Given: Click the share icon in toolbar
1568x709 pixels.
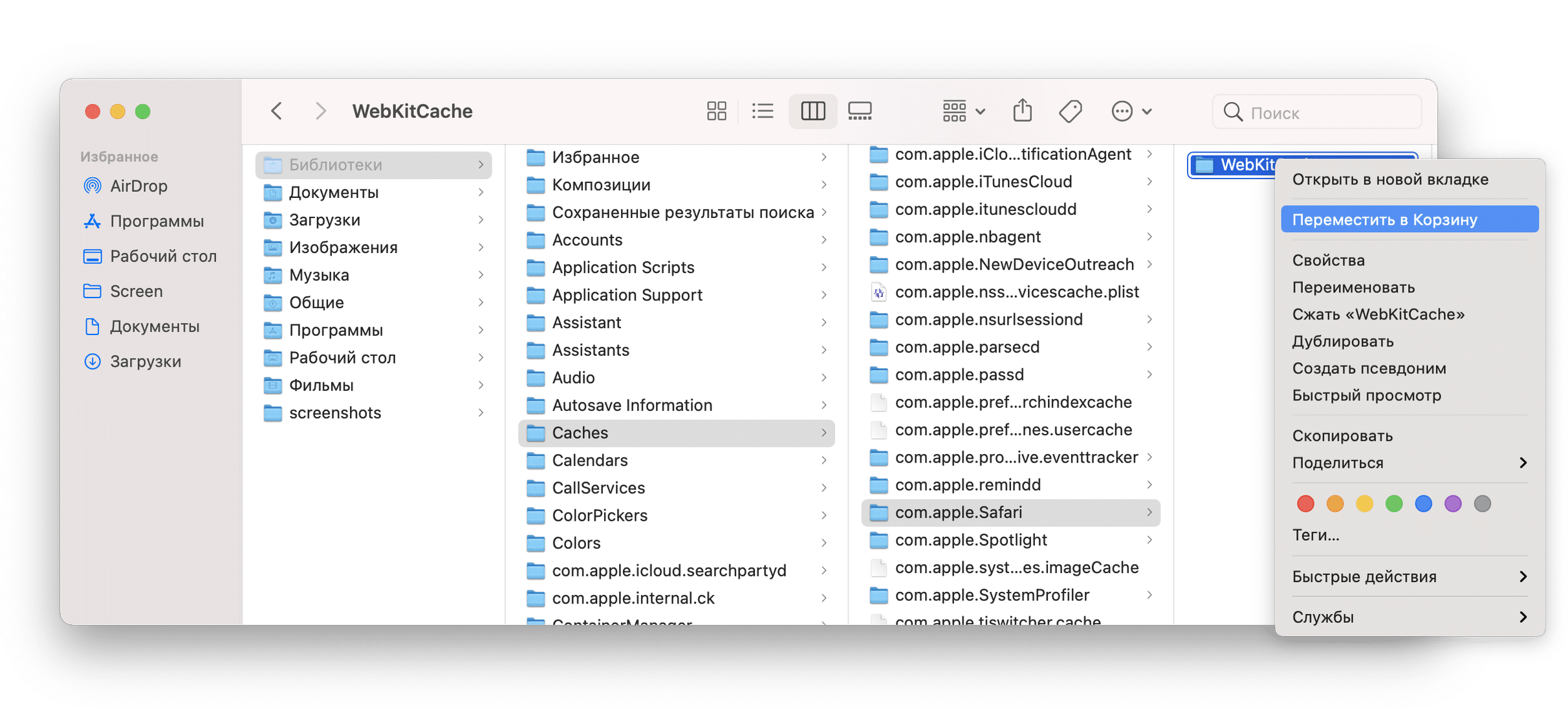Looking at the screenshot, I should coord(1024,110).
